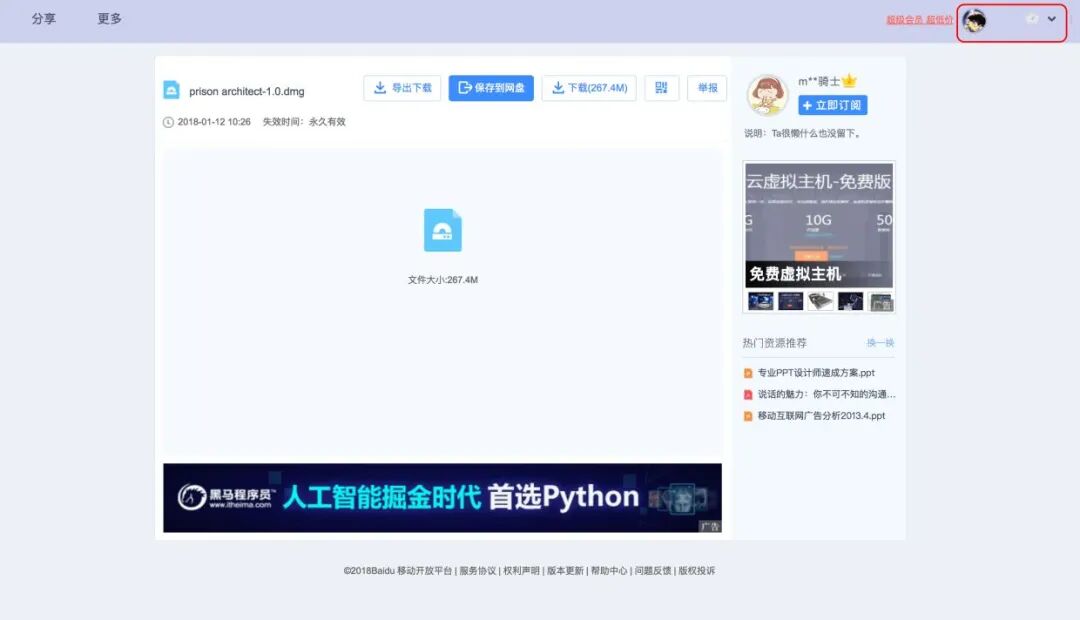Click the cloud file preview icon in center
The image size is (1080, 620).
tap(443, 230)
